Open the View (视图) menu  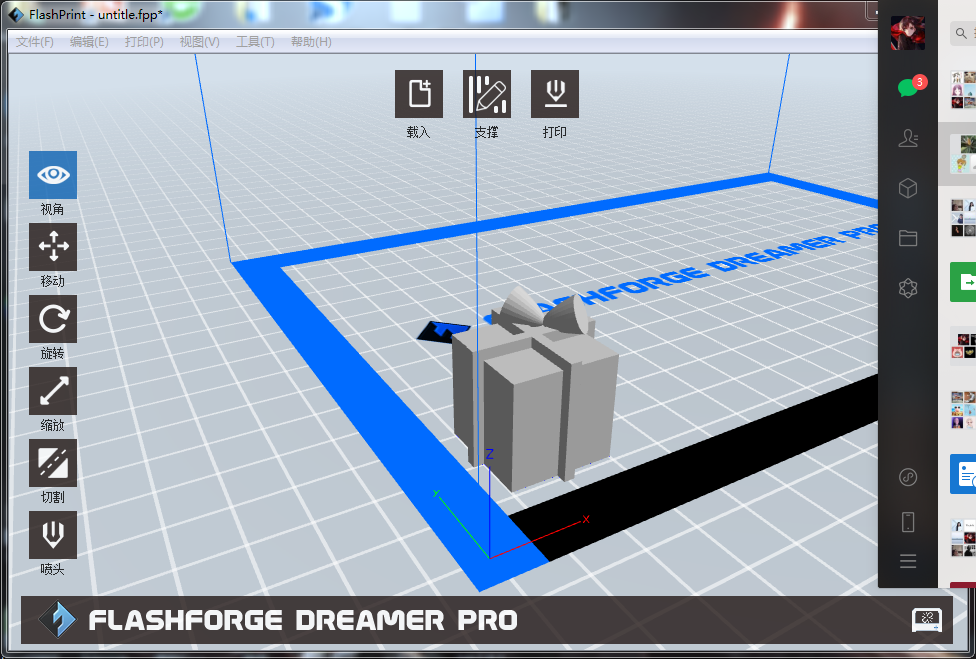click(x=199, y=42)
